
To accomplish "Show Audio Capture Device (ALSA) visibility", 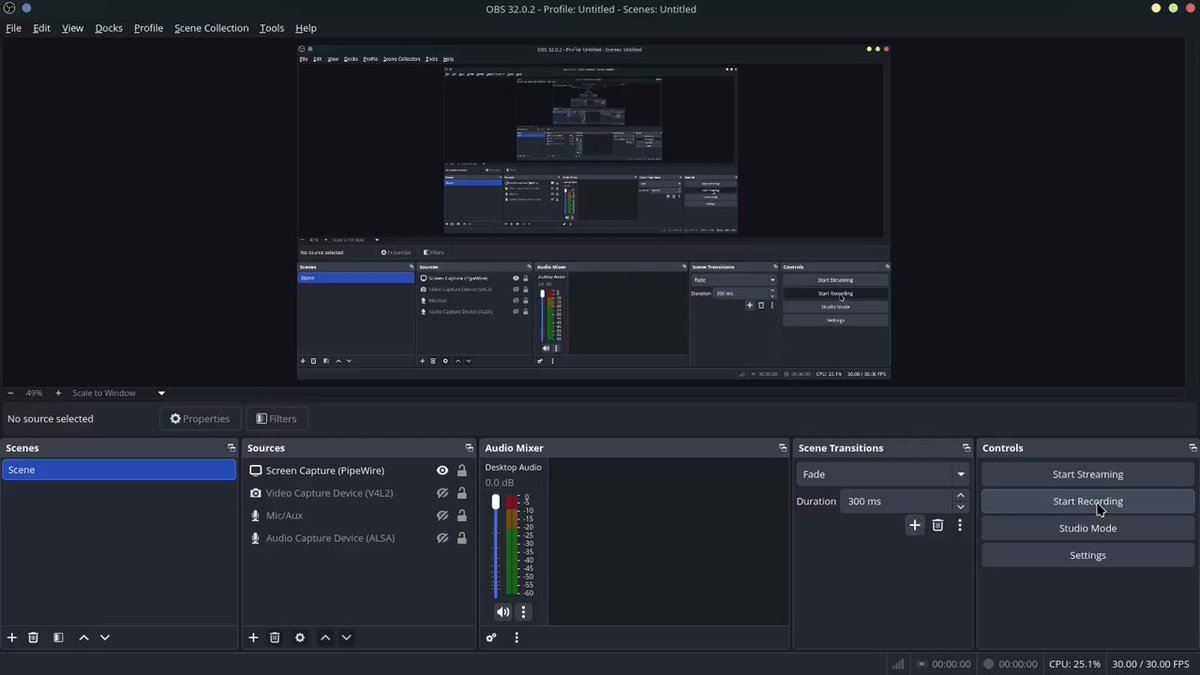I will pos(442,538).
